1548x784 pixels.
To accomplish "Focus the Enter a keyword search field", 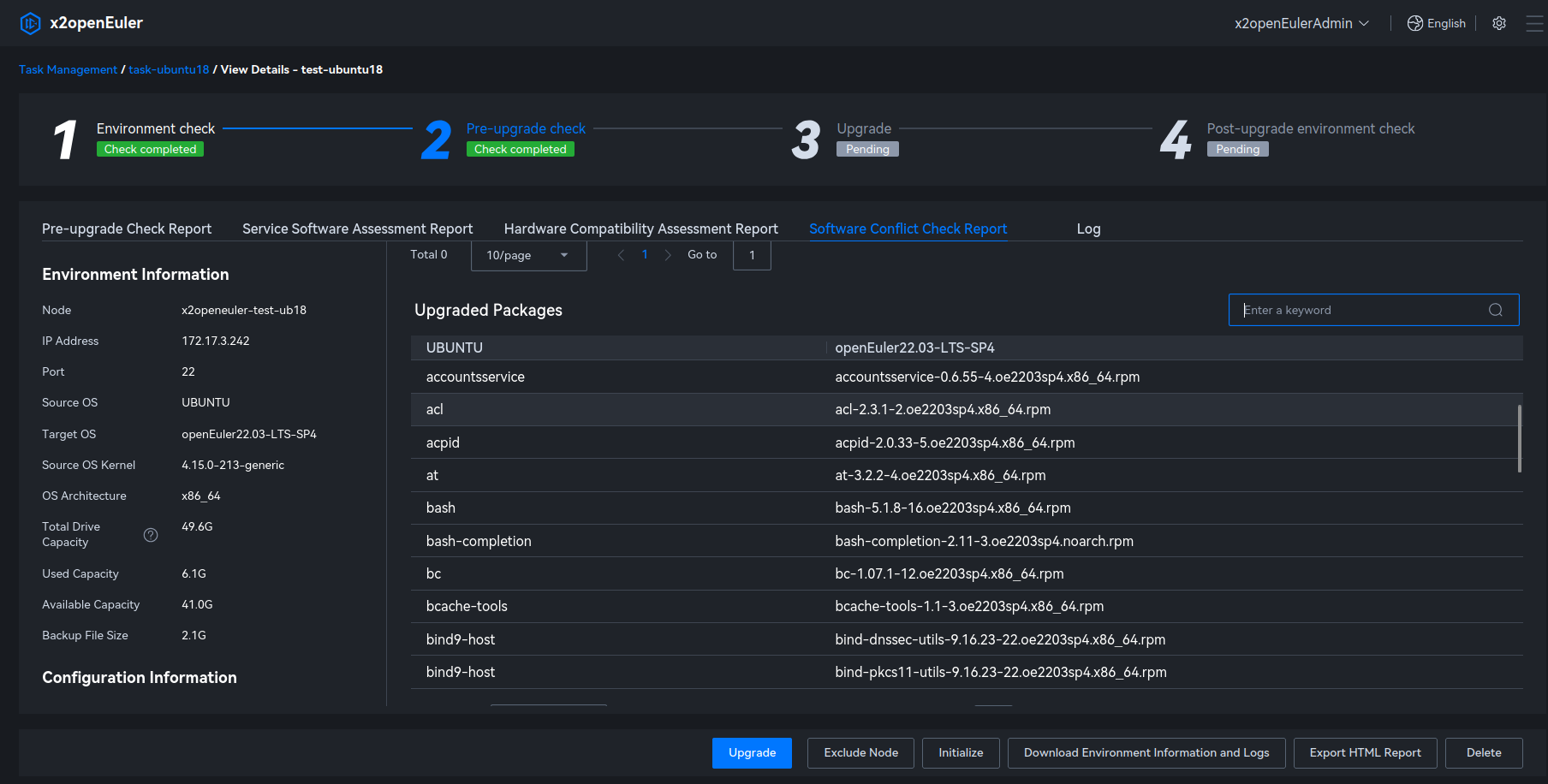I will 1361,310.
